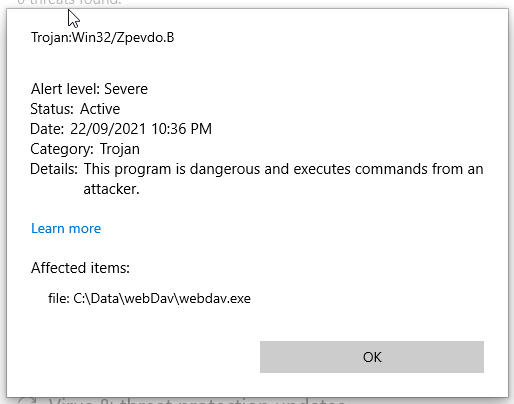Select the C:\Data\webDav\webdav.exe file path
This screenshot has height=404, width=514.
coord(162,298)
